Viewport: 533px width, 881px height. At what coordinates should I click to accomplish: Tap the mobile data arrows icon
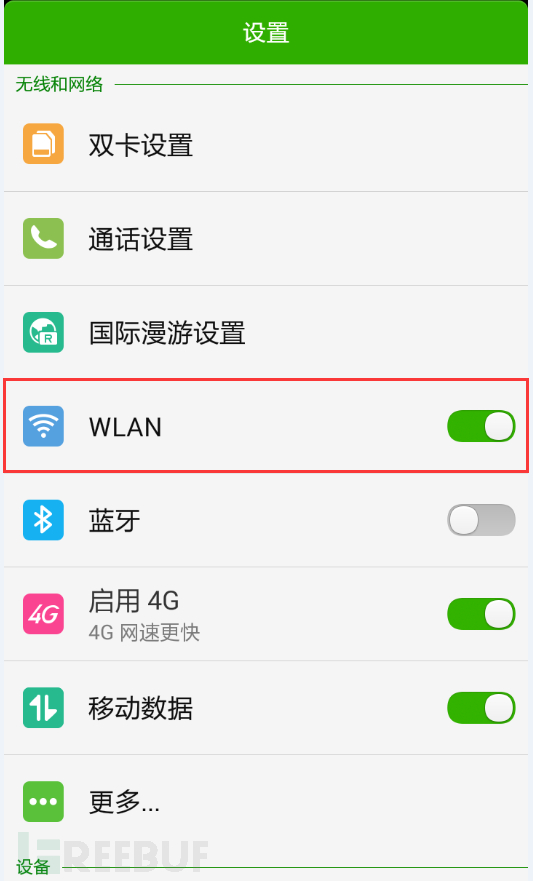pos(43,707)
